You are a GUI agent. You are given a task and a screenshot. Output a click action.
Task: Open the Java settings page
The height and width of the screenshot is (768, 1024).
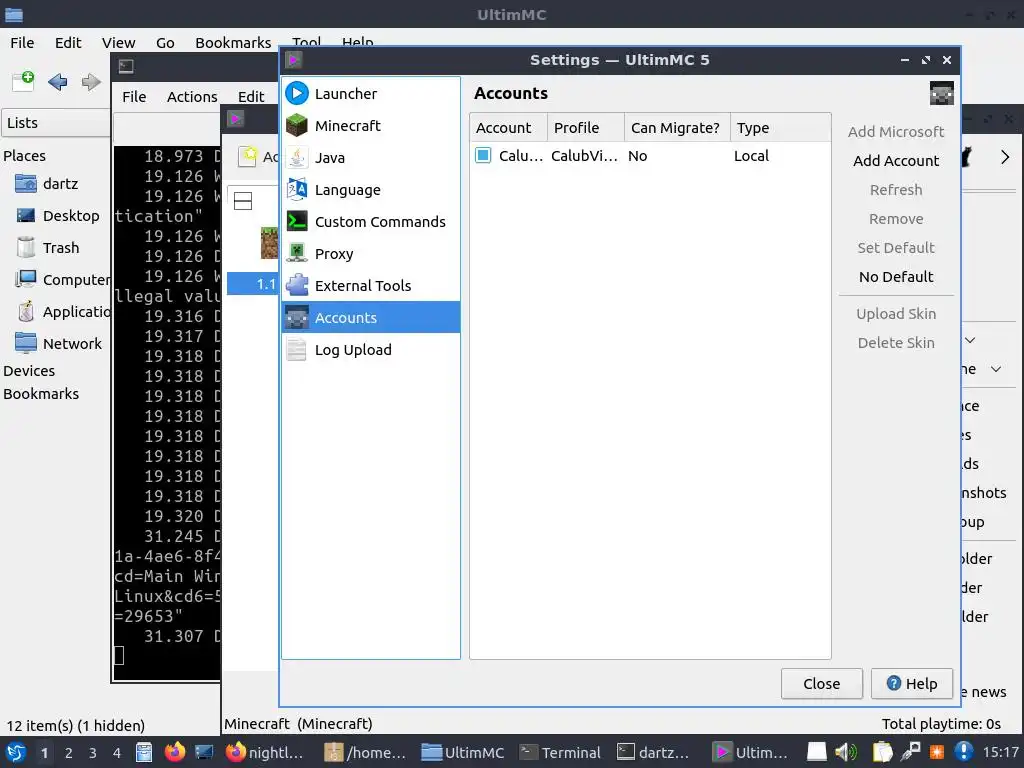click(370, 157)
